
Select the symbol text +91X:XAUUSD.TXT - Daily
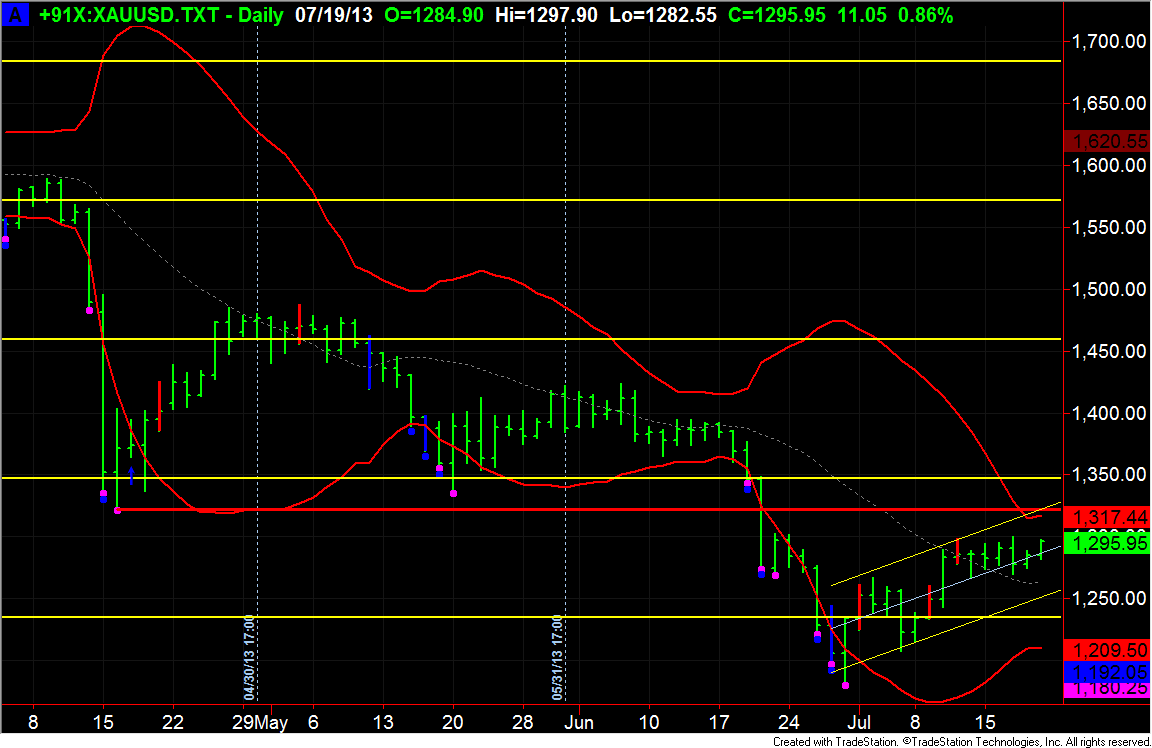pos(161,15)
